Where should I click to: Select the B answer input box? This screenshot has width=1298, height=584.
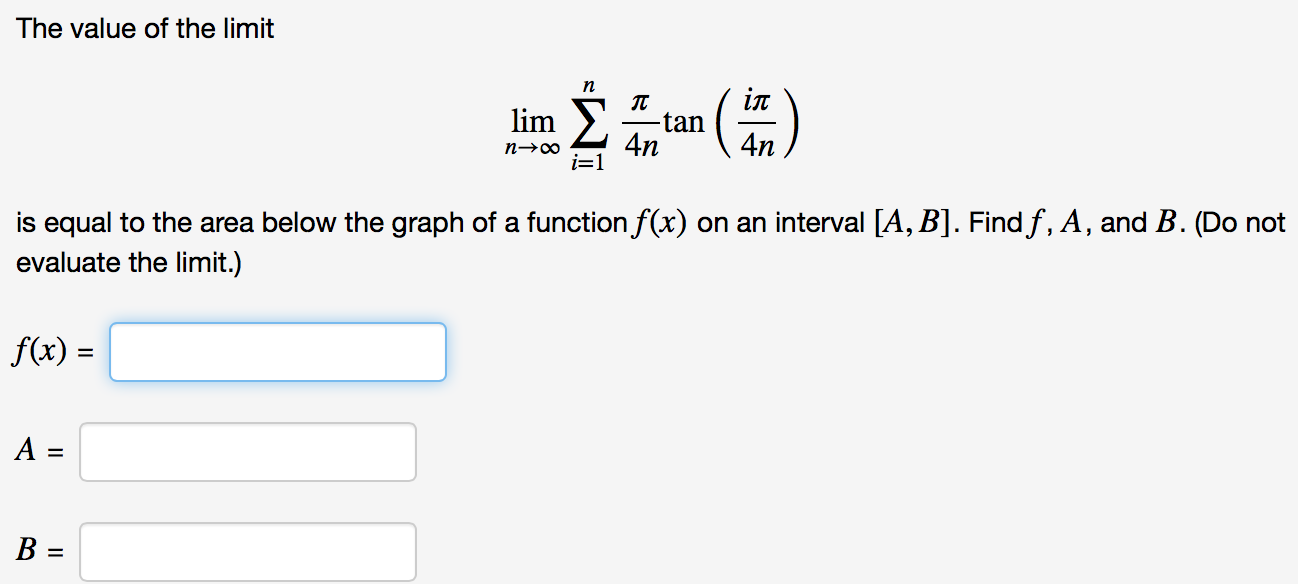pyautogui.click(x=248, y=552)
